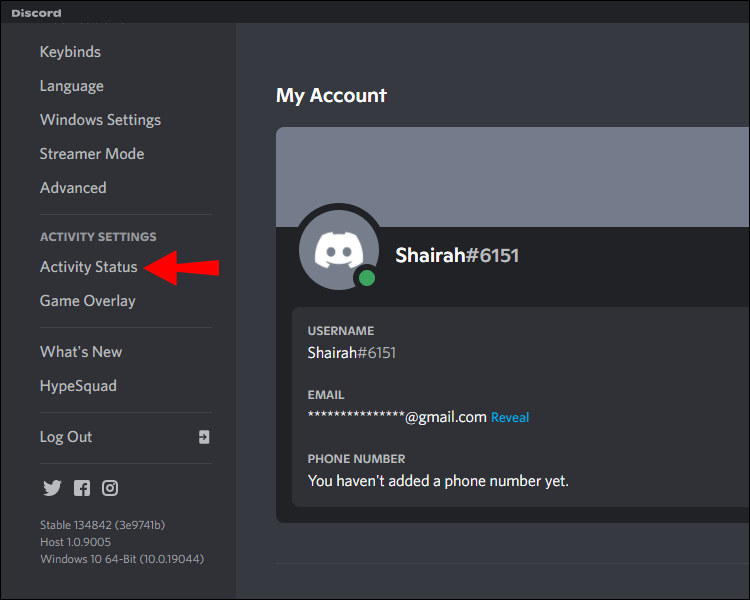Screen dimensions: 750x600
Task: Select Activity Status in sidebar
Action: tap(88, 267)
